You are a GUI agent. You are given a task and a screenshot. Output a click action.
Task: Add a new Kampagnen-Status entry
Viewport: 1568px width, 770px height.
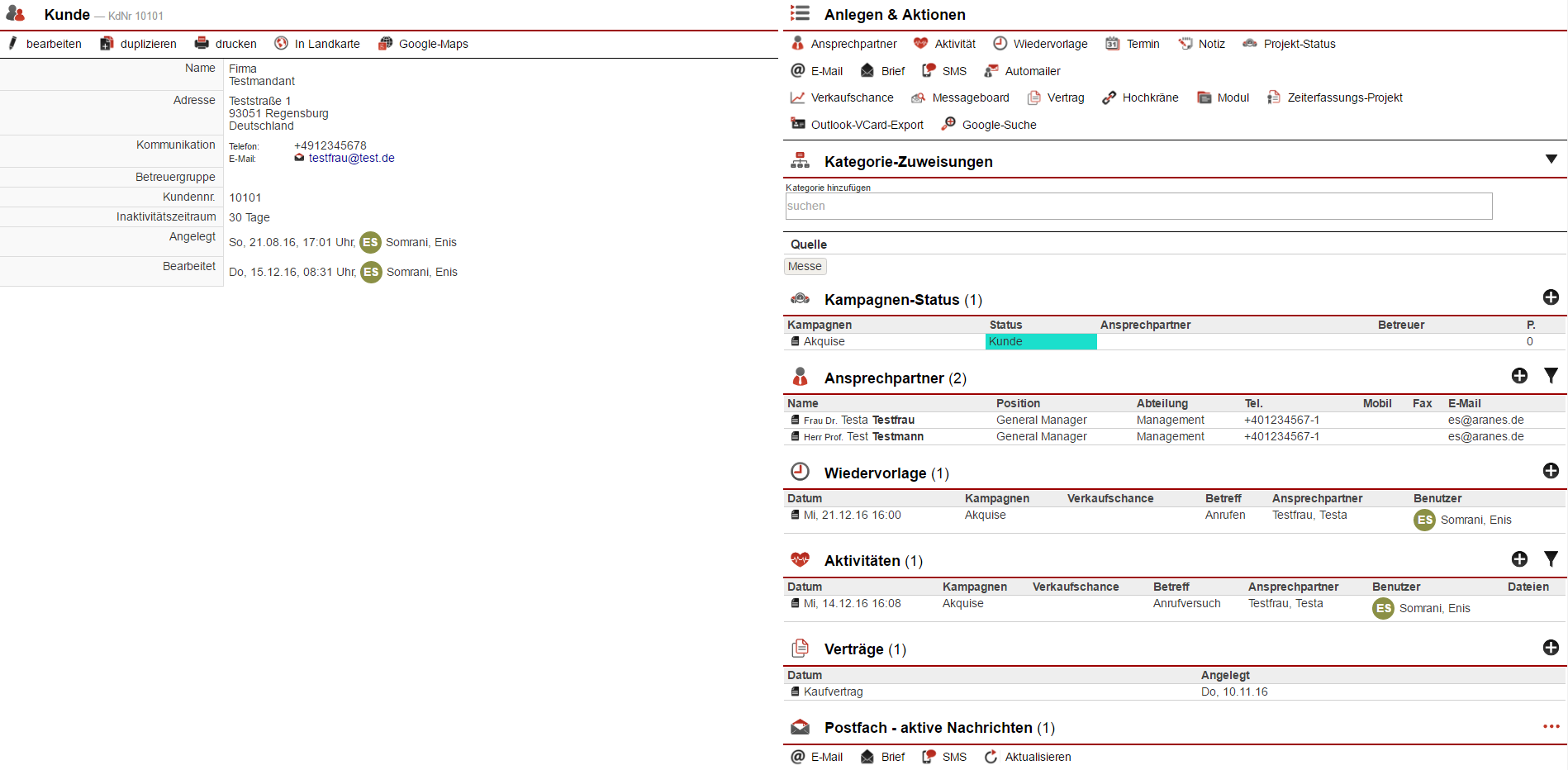[x=1551, y=297]
